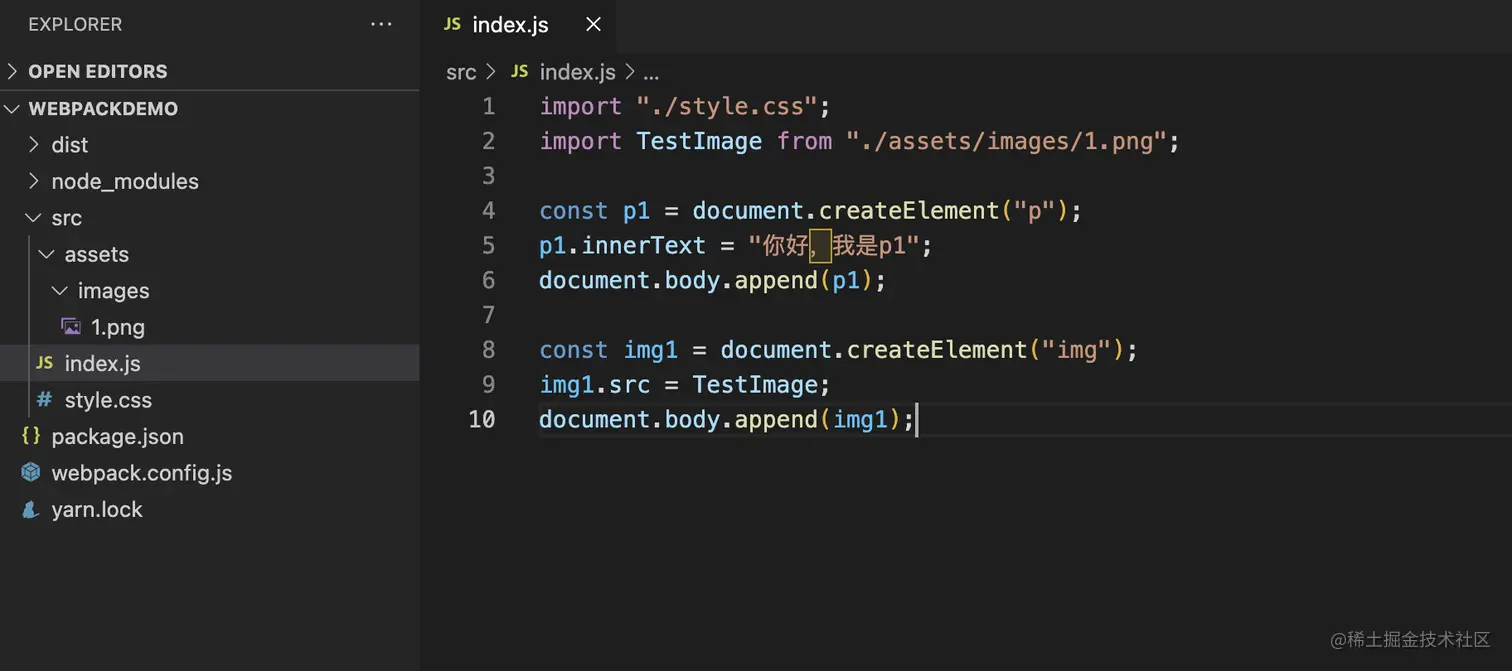1512x671 pixels.
Task: Click the webpack cube icon
Action: click(31, 472)
